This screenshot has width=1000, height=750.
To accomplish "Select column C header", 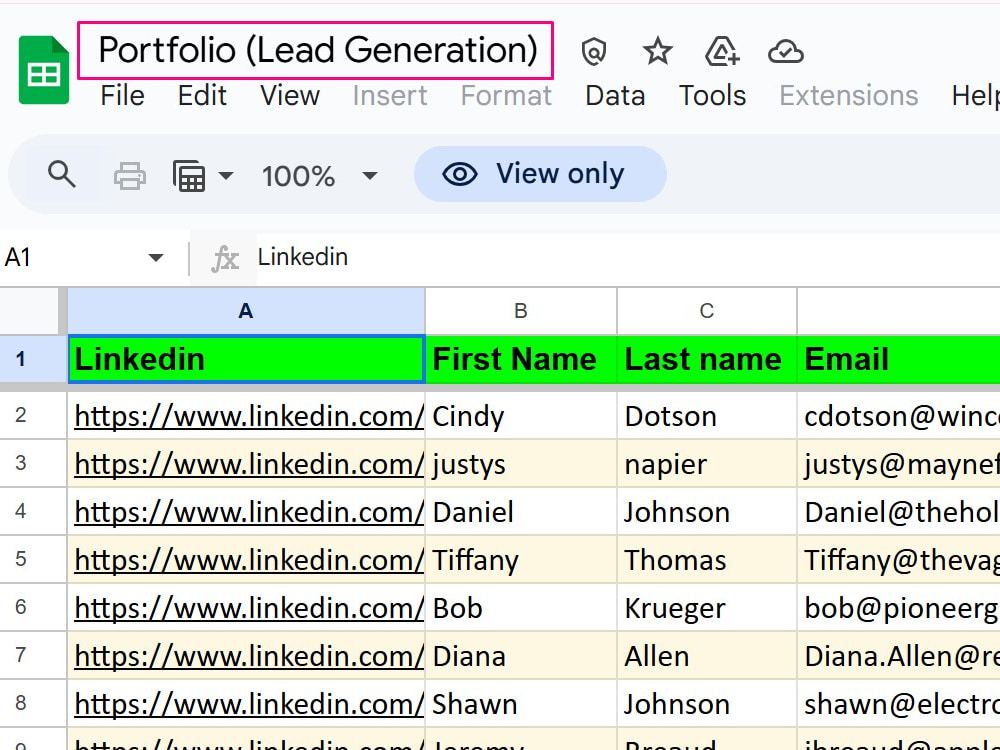I will pos(707,311).
